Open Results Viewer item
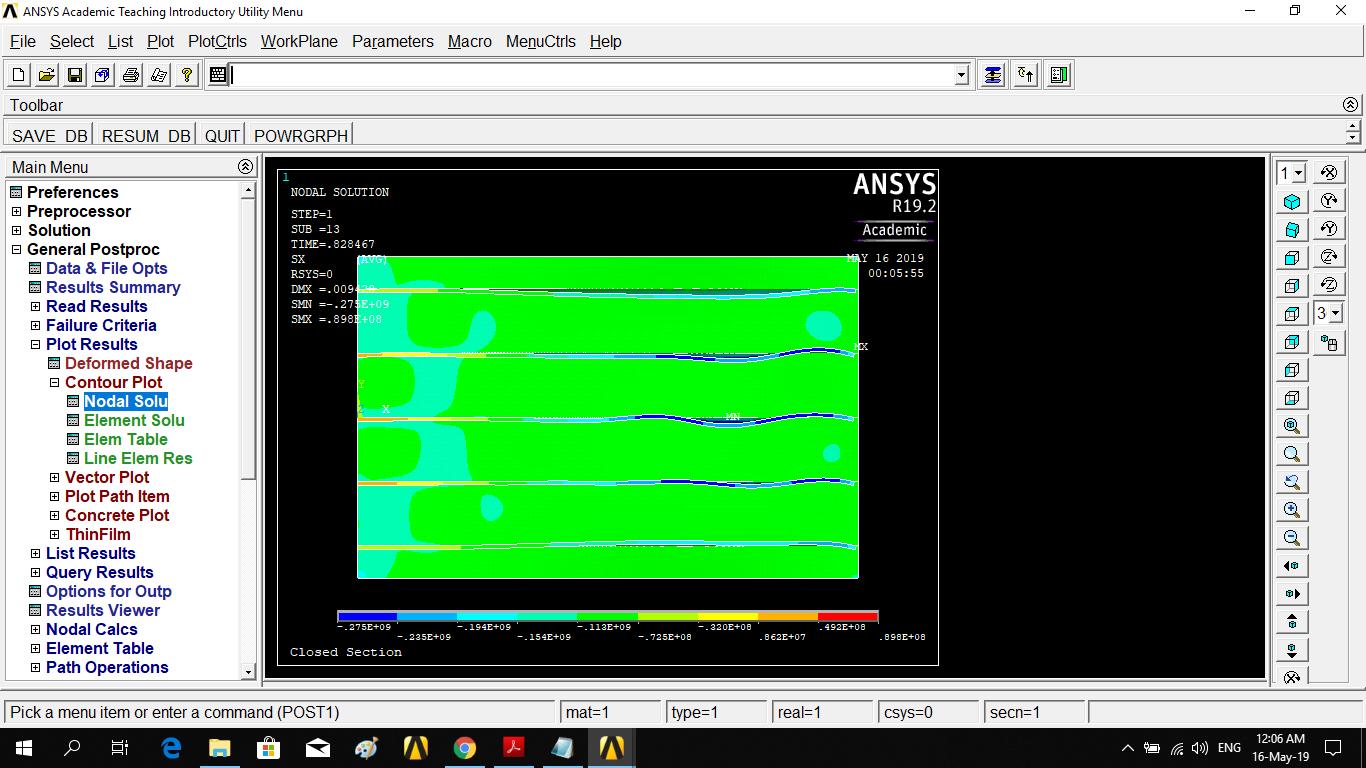Image resolution: width=1366 pixels, height=768 pixels. tap(103, 610)
